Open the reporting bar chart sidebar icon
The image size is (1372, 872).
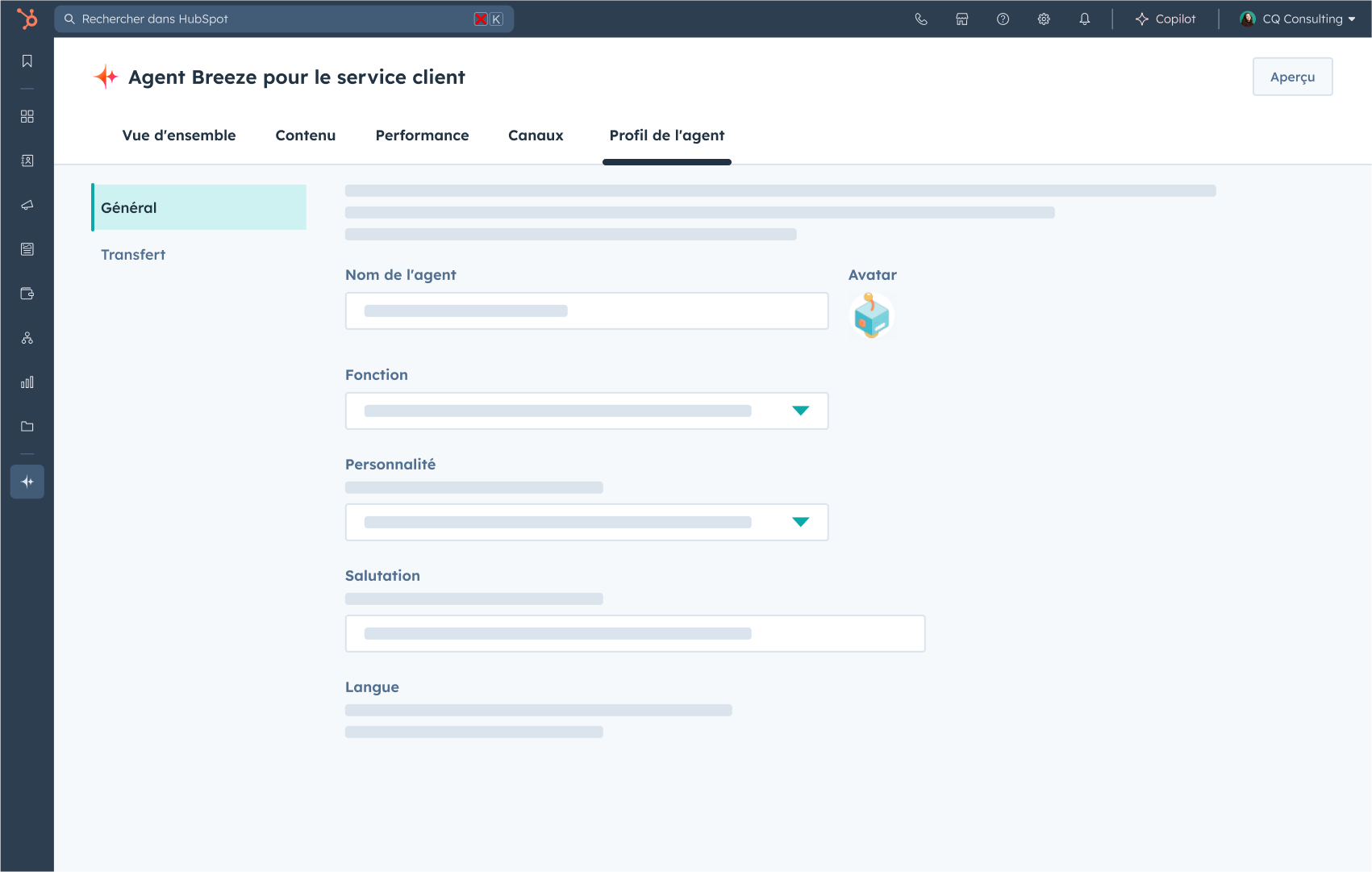[x=27, y=382]
